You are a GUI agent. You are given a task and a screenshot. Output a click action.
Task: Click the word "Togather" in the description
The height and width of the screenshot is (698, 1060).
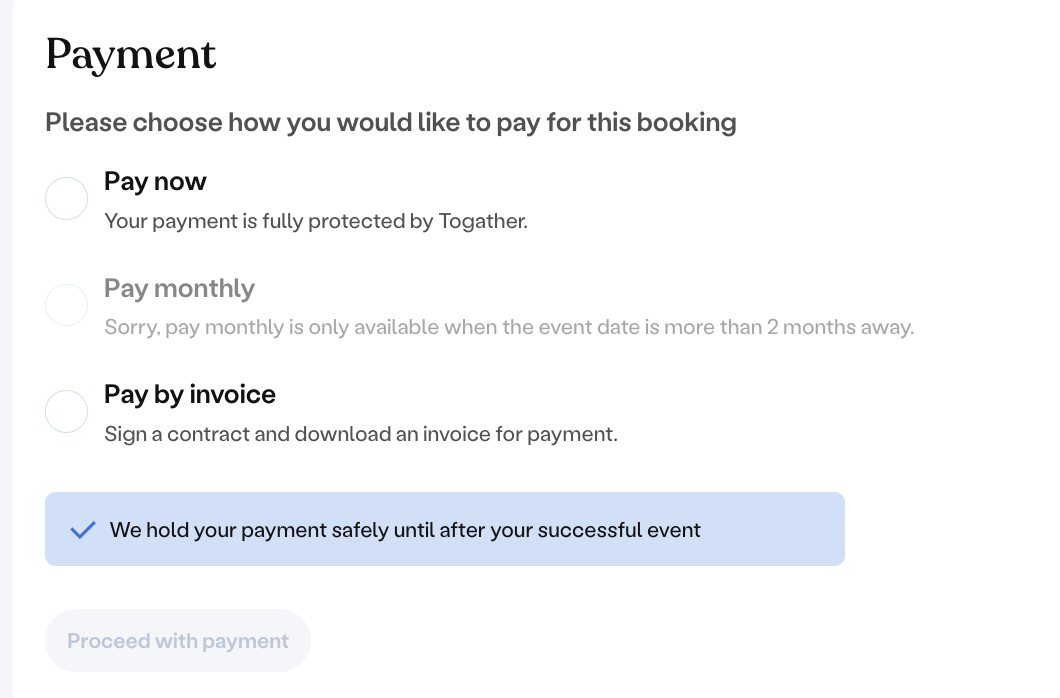483,221
